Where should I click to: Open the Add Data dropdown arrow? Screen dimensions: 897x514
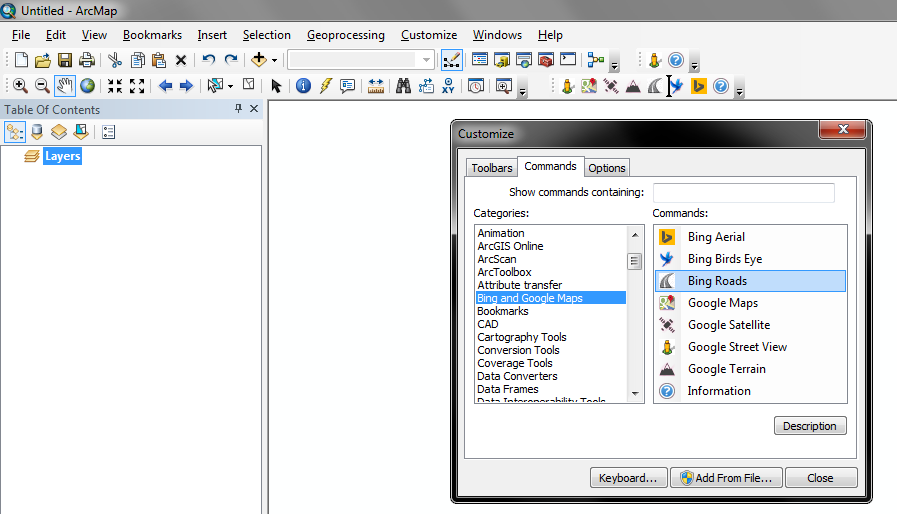[x=275, y=60]
